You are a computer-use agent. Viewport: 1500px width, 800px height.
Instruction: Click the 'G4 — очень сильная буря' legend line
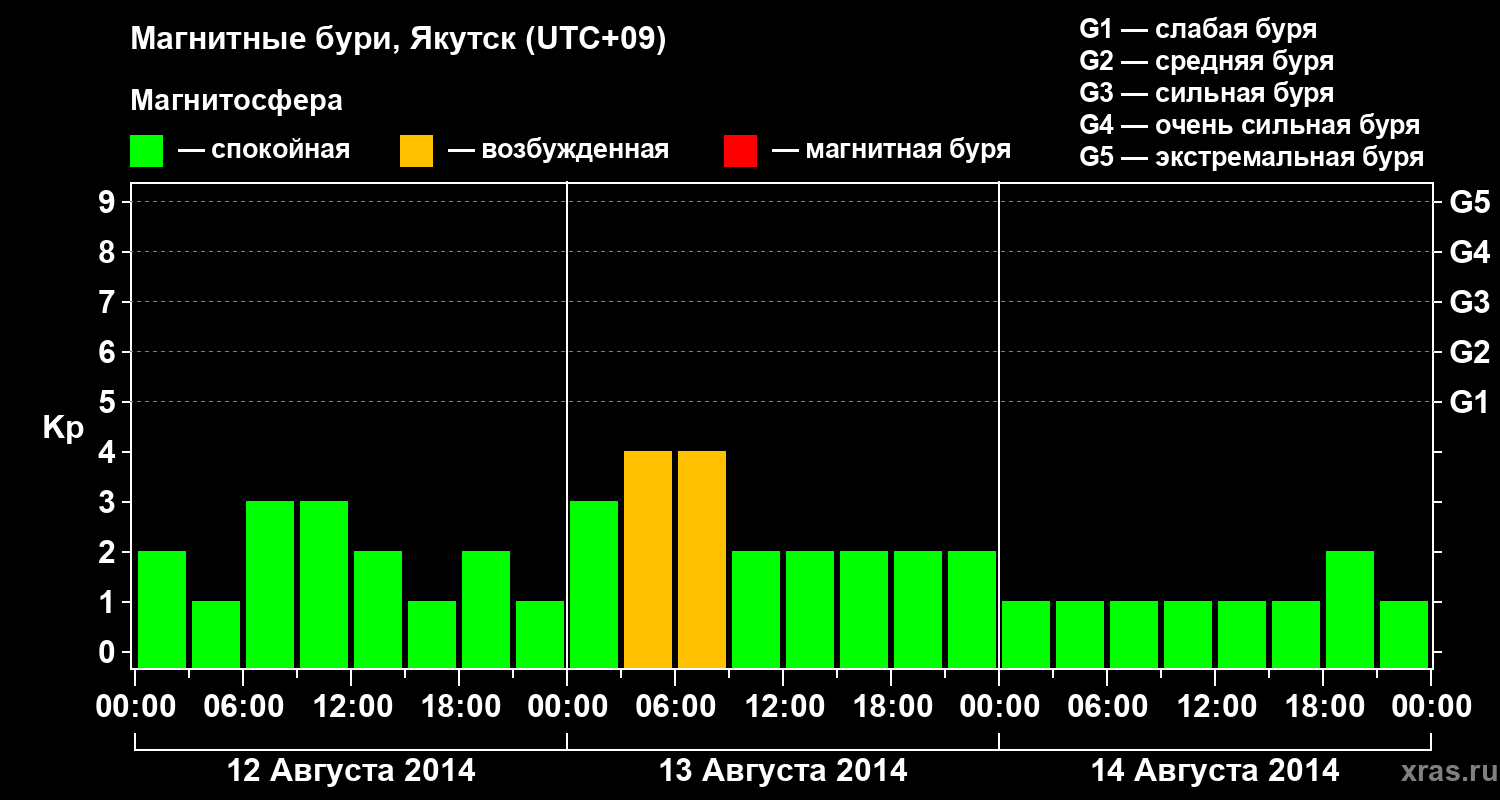coord(1249,125)
